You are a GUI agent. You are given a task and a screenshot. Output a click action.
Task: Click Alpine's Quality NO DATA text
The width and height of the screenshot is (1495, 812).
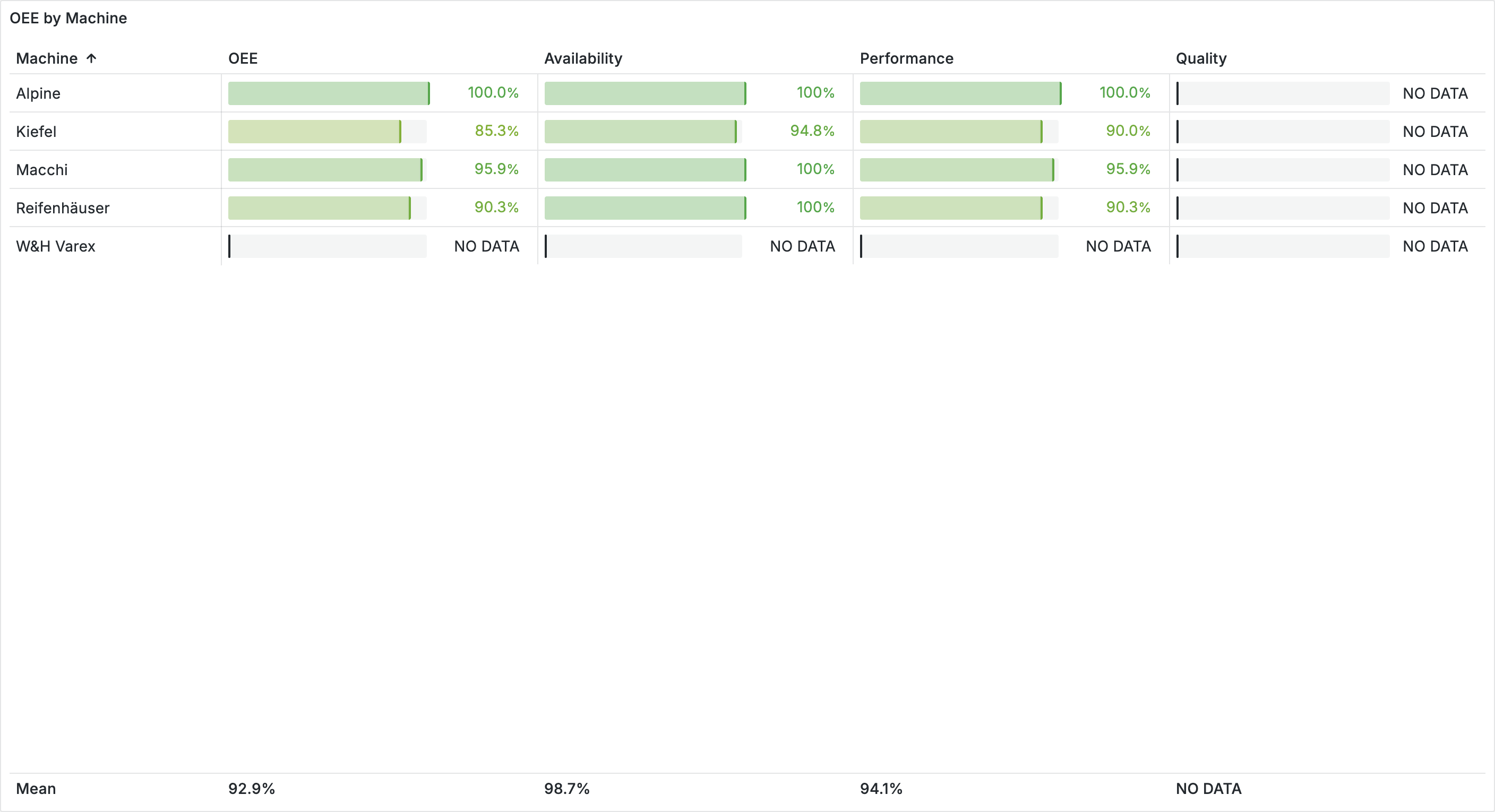pyautogui.click(x=1434, y=93)
